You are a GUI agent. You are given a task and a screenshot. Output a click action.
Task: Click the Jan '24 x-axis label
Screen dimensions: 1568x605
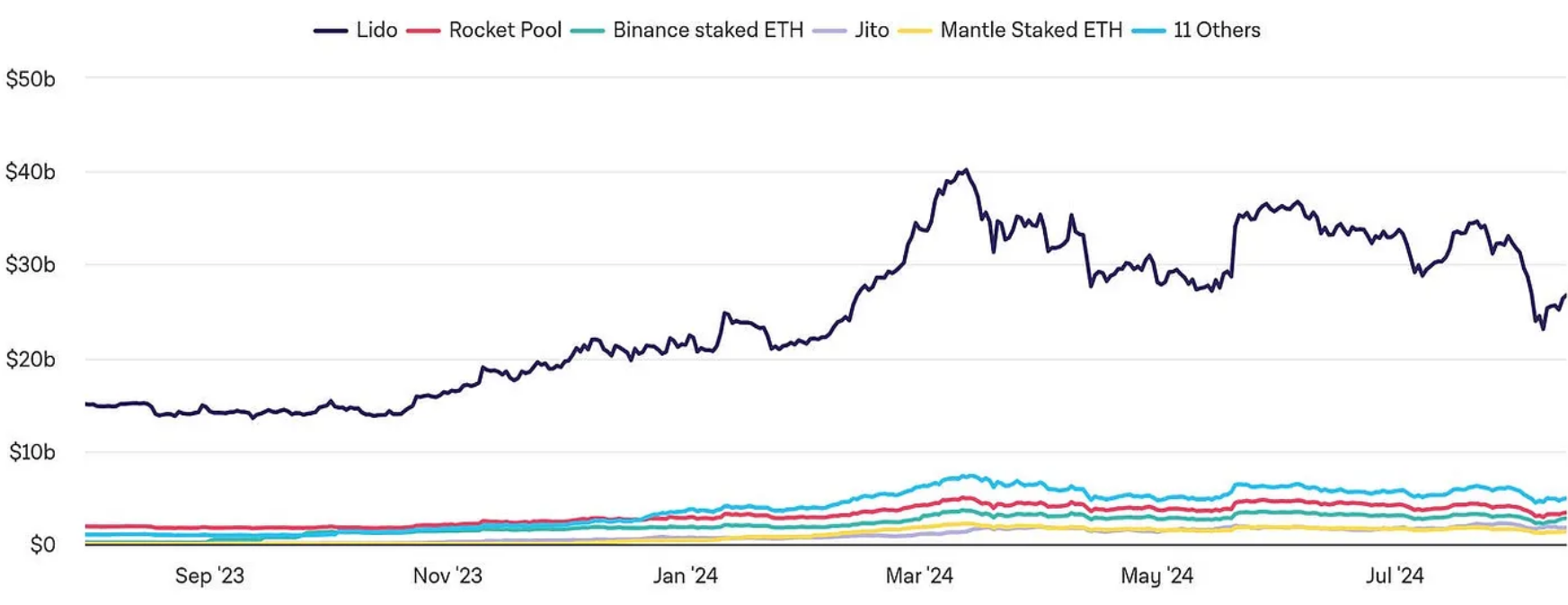685,575
